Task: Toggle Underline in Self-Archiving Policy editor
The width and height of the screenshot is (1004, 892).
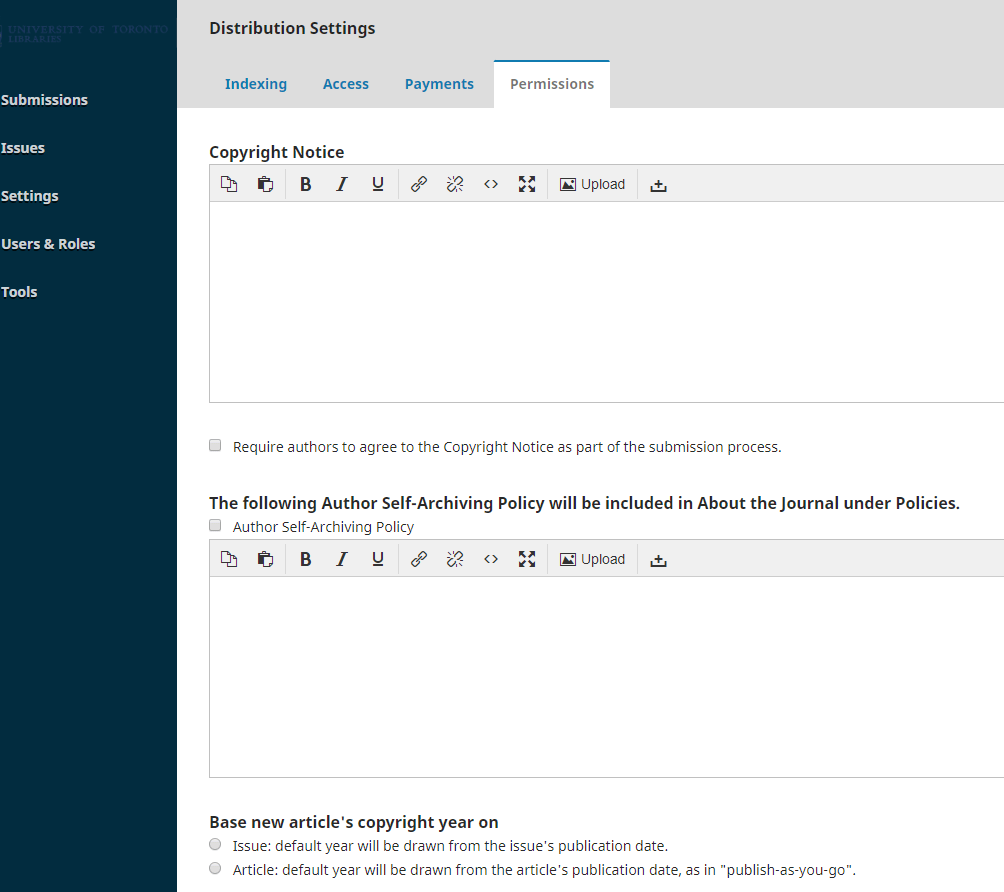Action: 378,560
